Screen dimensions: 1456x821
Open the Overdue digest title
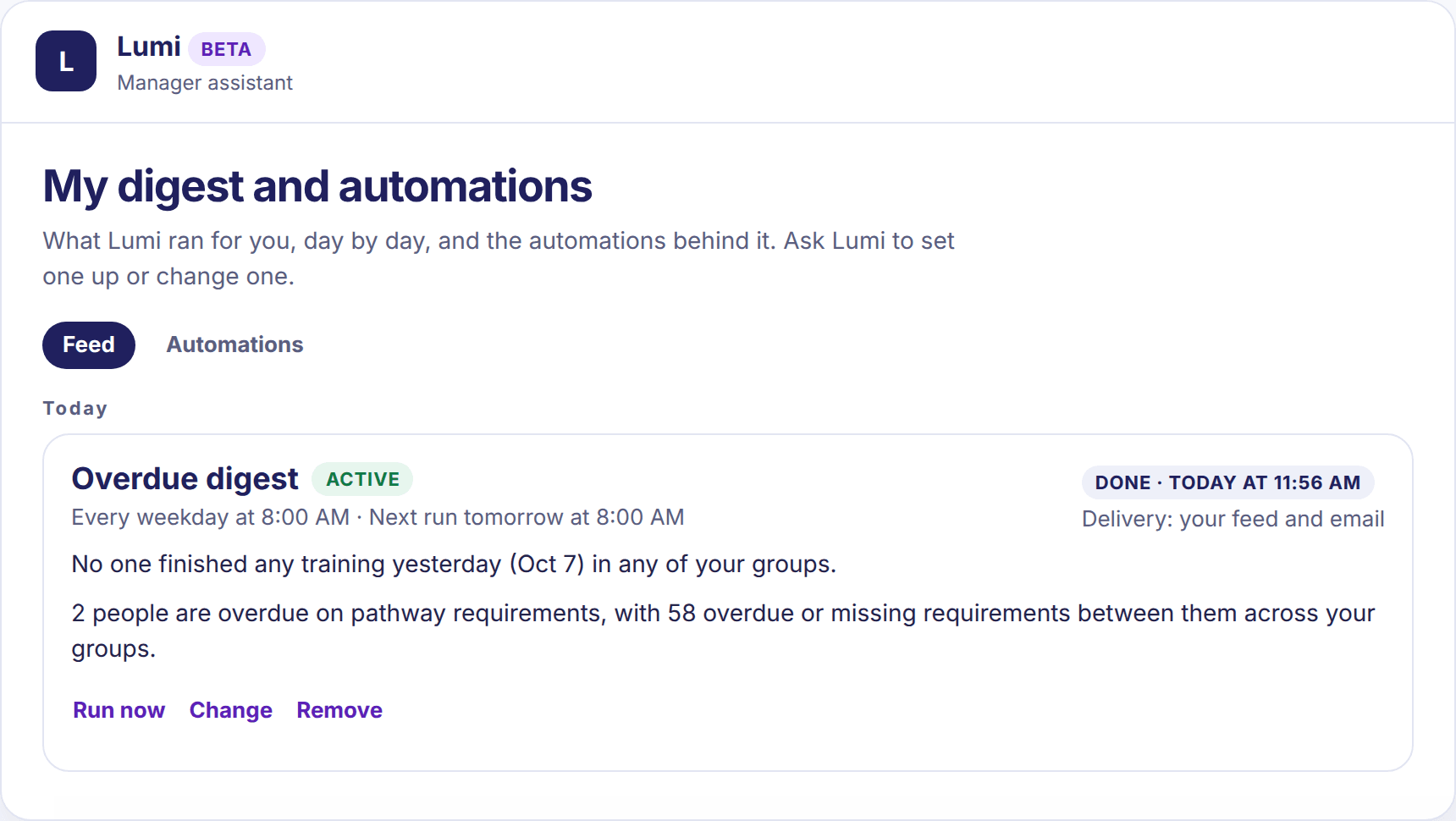(x=185, y=479)
